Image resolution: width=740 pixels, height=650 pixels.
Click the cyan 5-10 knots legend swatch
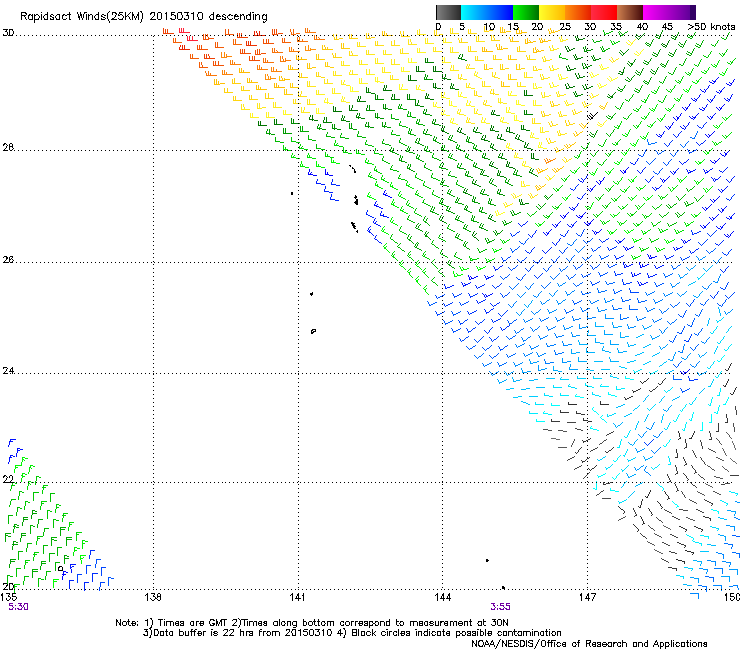(474, 12)
